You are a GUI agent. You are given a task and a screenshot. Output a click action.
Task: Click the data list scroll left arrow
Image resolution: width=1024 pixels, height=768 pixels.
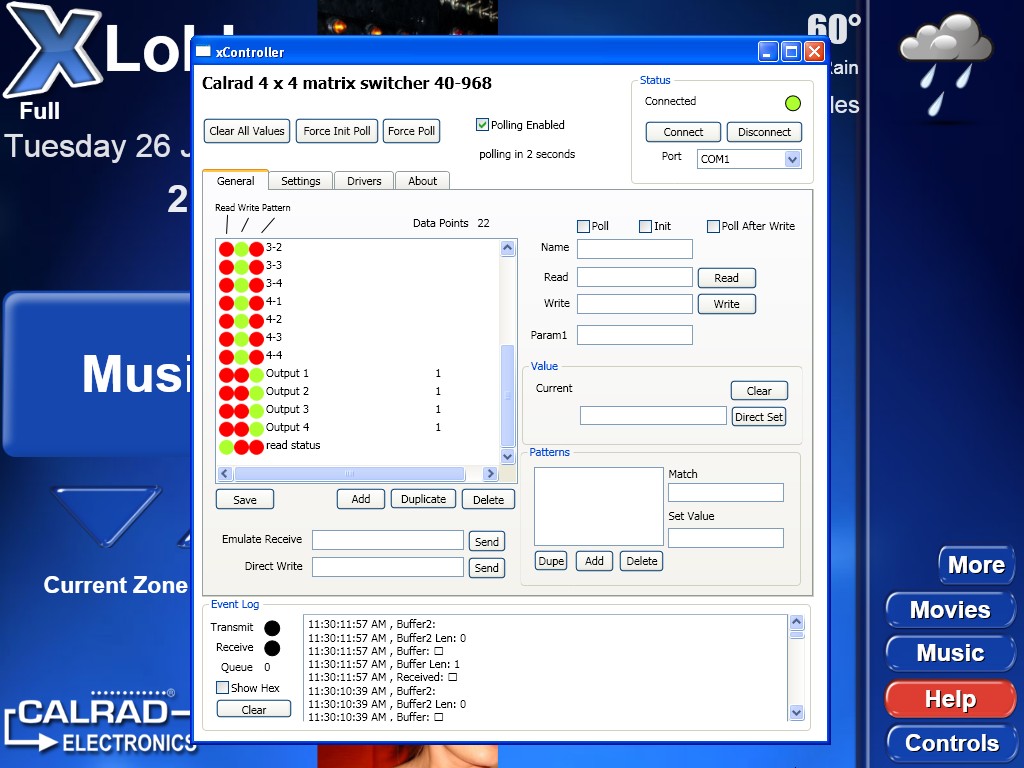[x=225, y=473]
